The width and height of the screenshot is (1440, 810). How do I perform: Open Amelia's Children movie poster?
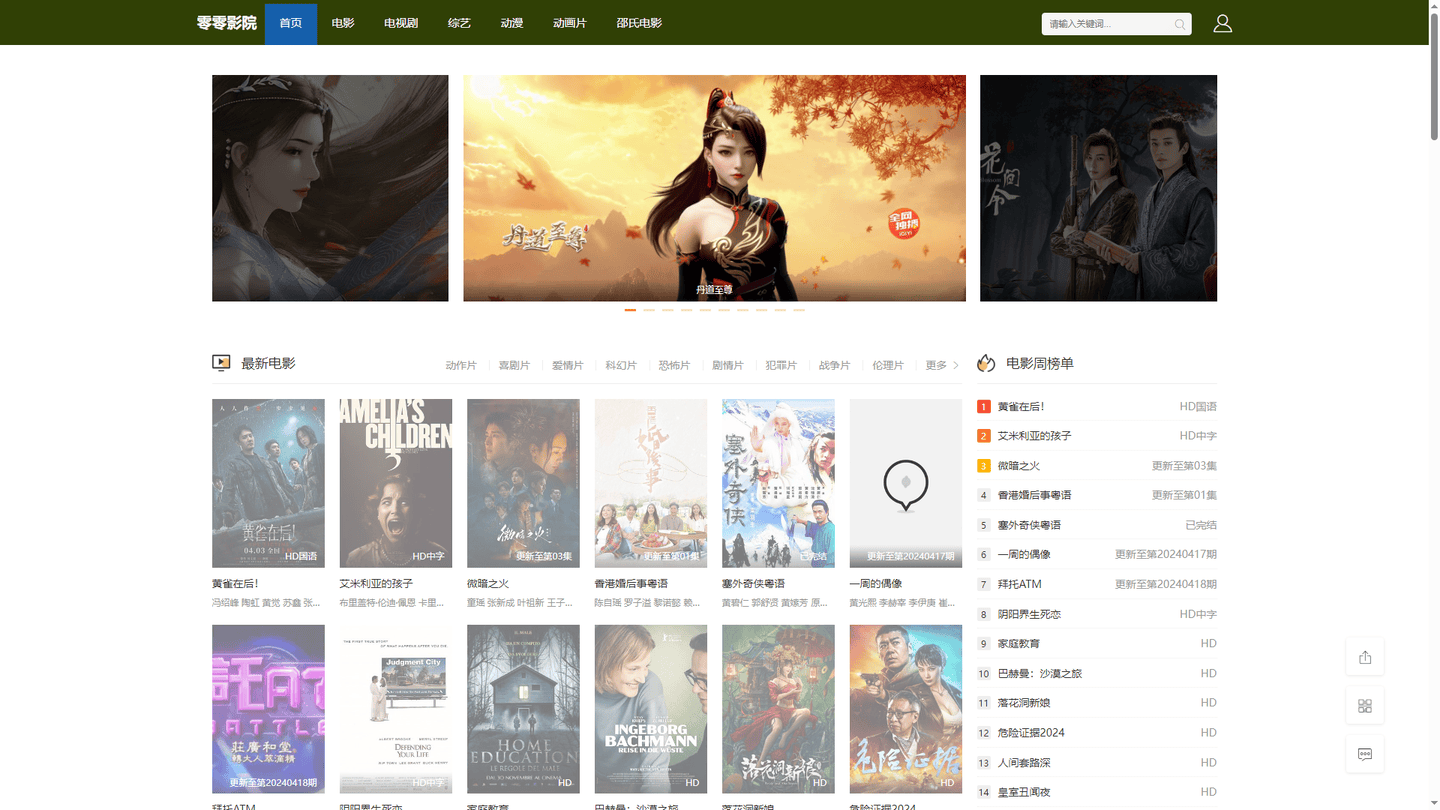click(396, 483)
